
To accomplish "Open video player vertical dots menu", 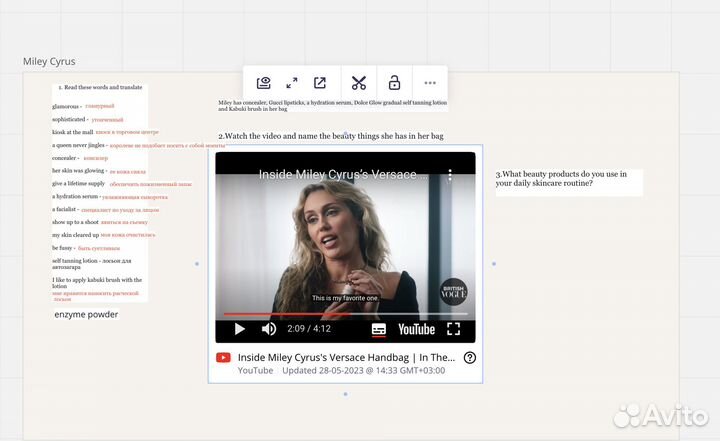I will click(x=450, y=175).
